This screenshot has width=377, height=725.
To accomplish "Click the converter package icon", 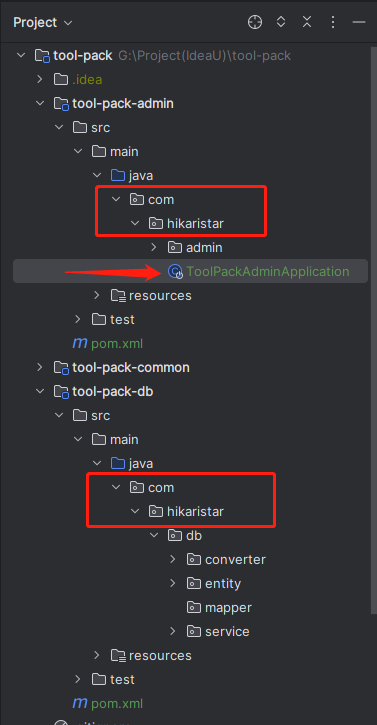I will tap(194, 559).
